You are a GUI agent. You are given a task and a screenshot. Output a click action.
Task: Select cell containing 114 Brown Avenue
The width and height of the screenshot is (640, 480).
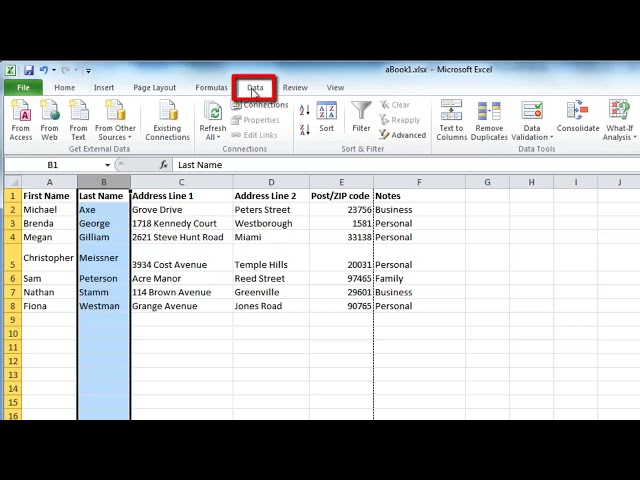point(182,292)
